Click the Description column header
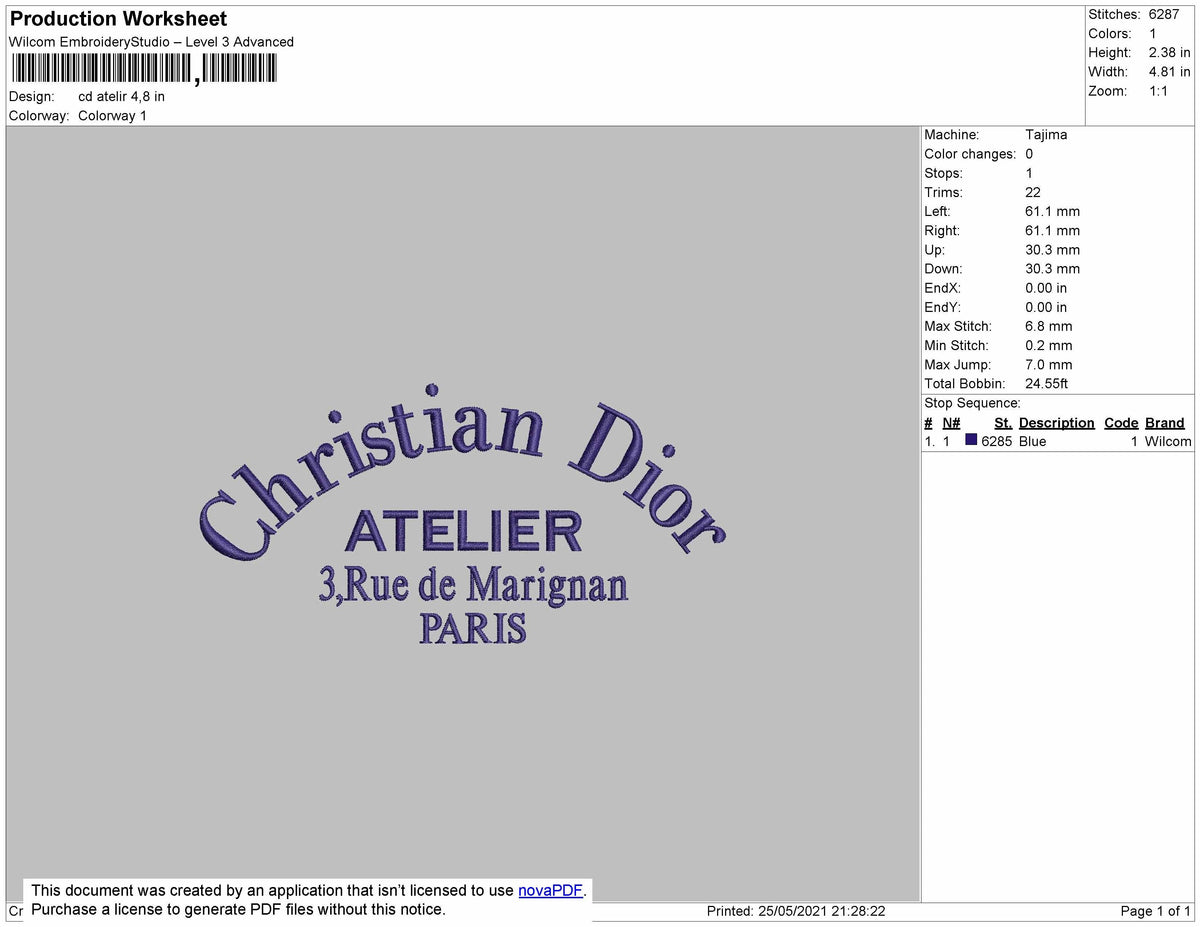1200x927 pixels. click(x=1057, y=422)
